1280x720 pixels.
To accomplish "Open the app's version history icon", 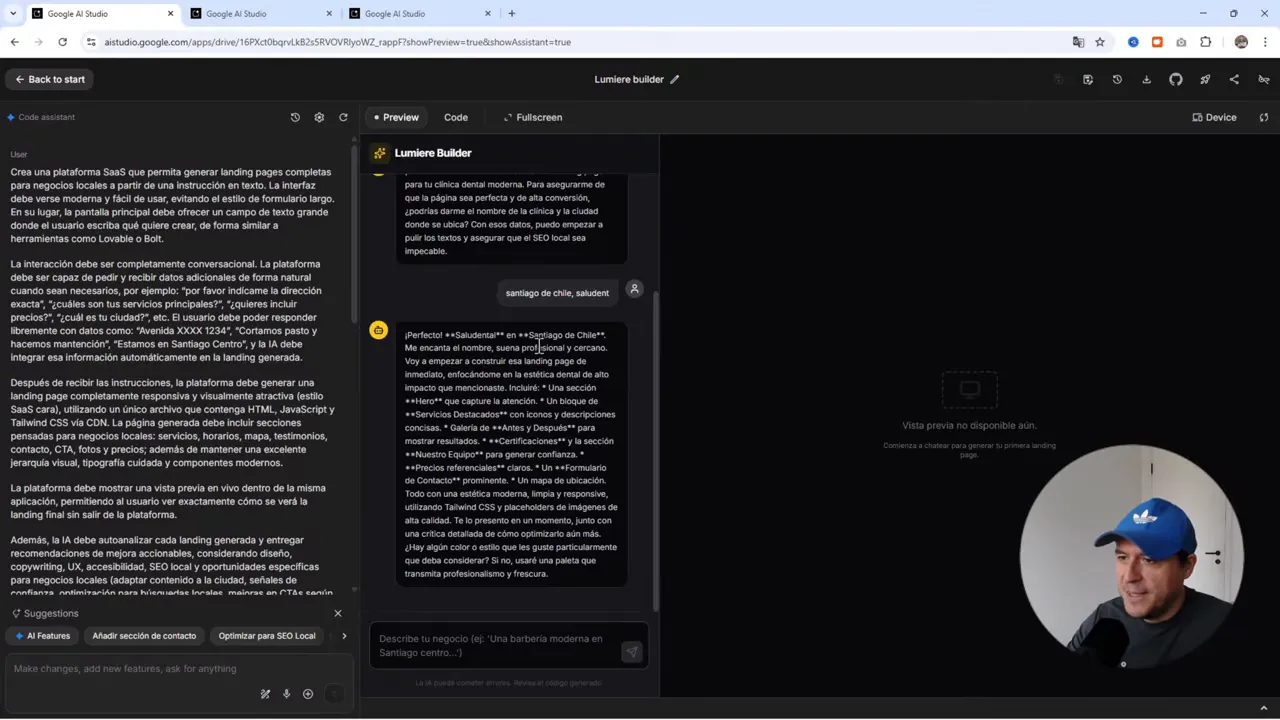I will click(1117, 79).
